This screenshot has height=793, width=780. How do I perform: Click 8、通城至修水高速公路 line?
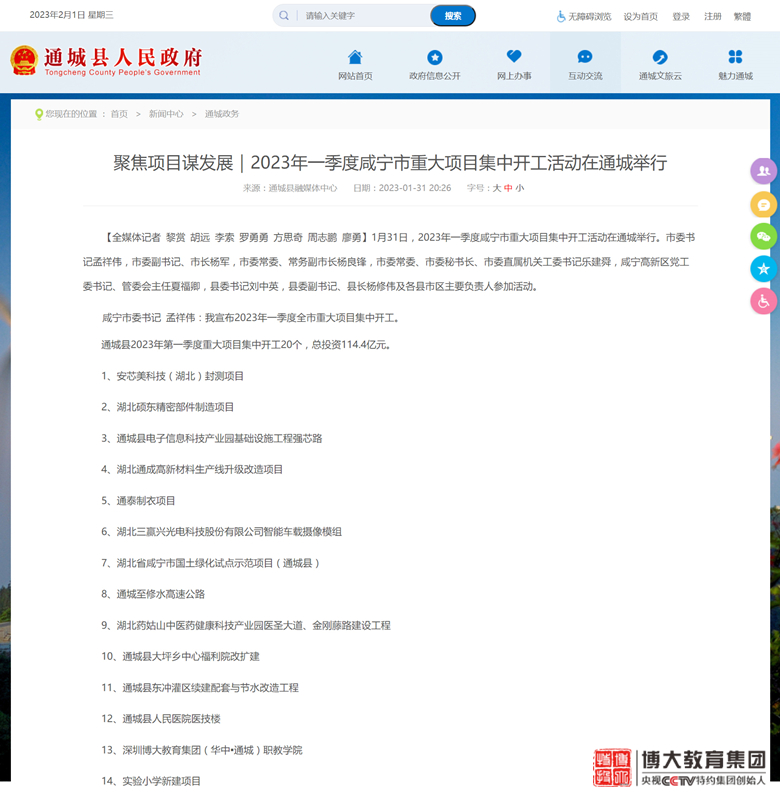[153, 594]
